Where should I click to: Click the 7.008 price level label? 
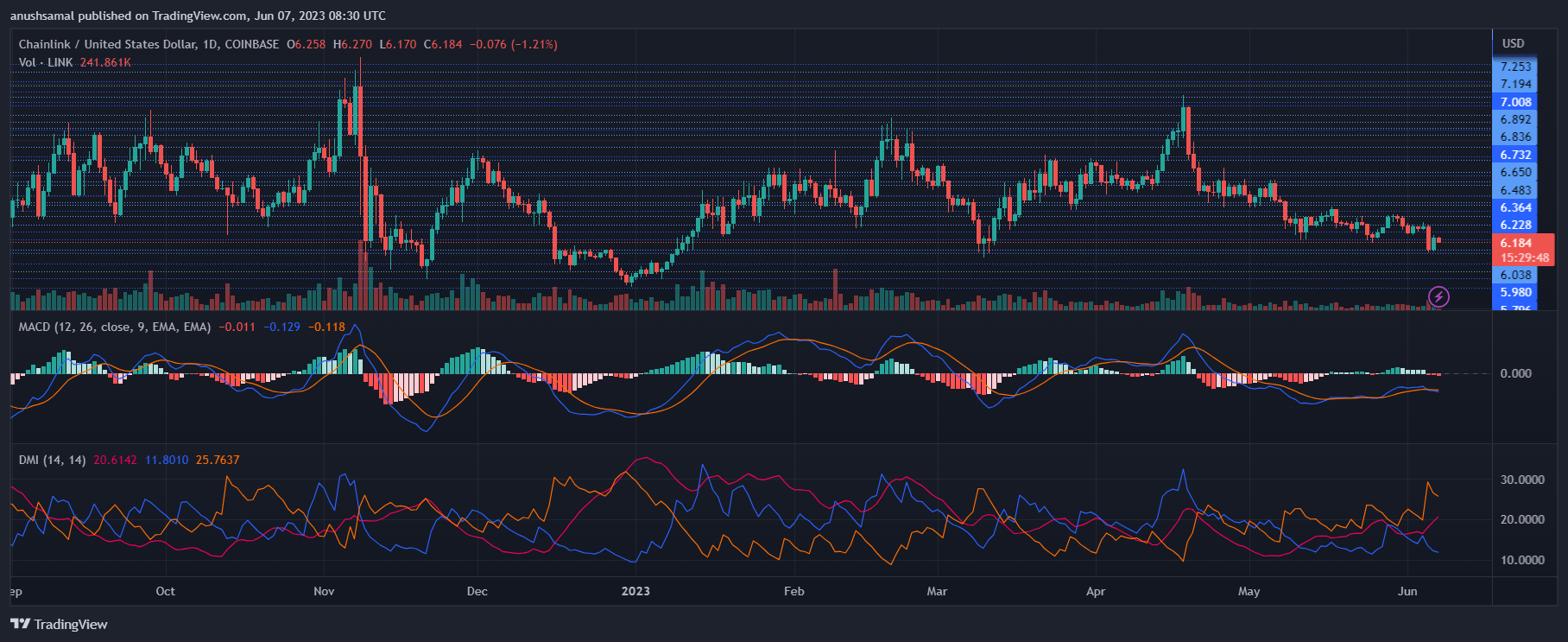pos(1515,102)
